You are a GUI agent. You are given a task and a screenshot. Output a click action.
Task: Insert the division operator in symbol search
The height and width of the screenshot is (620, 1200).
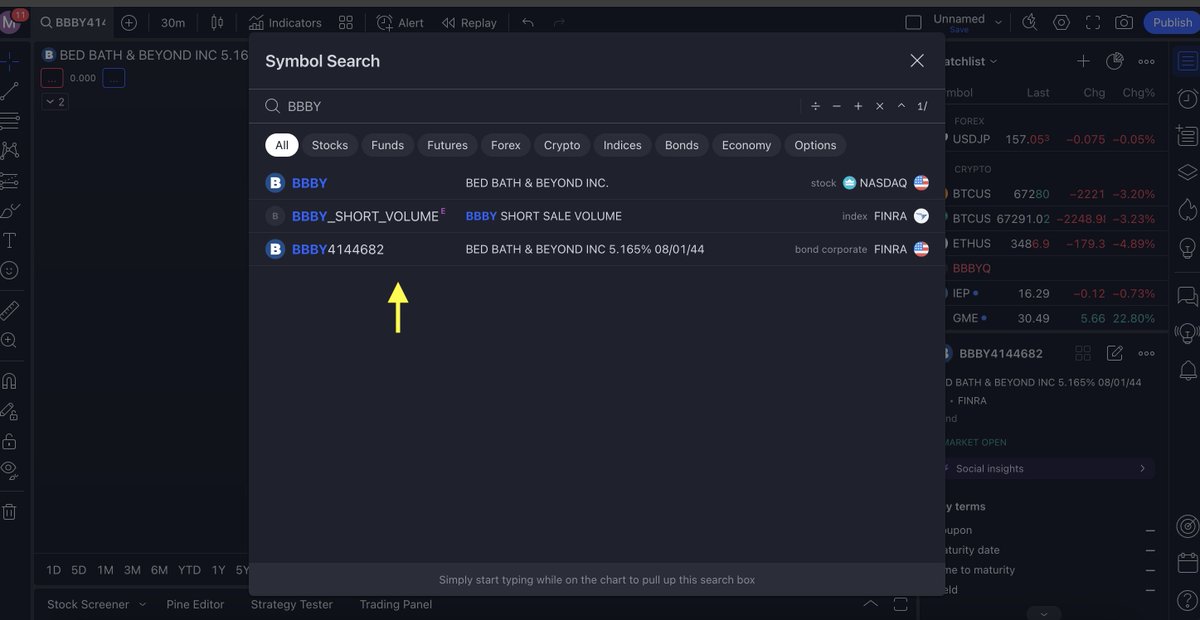[x=815, y=106]
